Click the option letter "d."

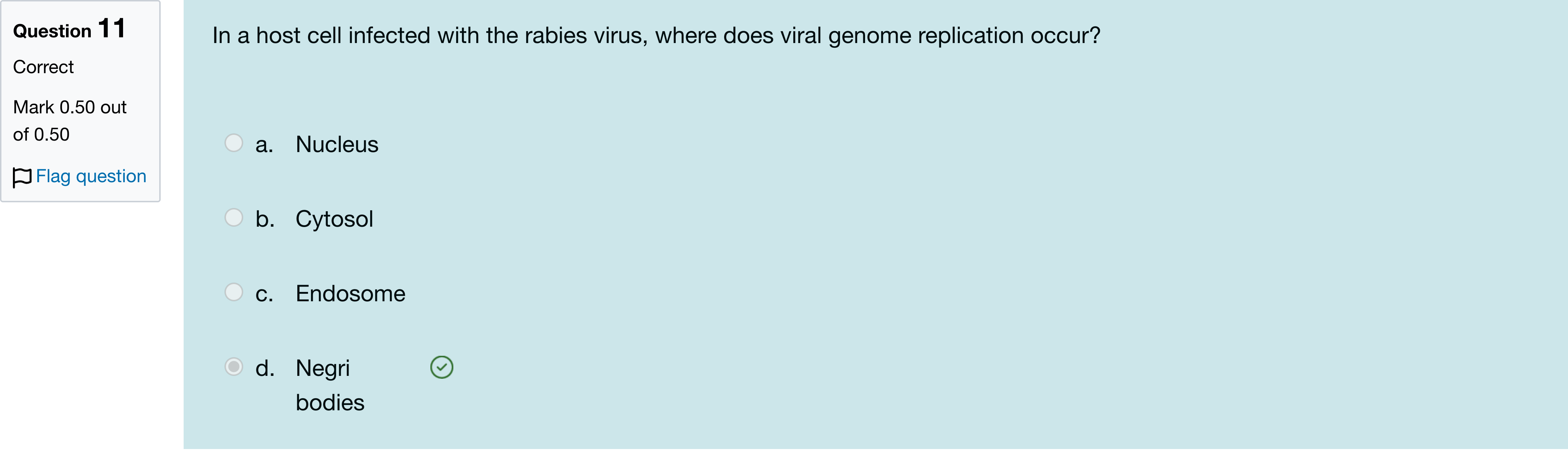point(265,368)
